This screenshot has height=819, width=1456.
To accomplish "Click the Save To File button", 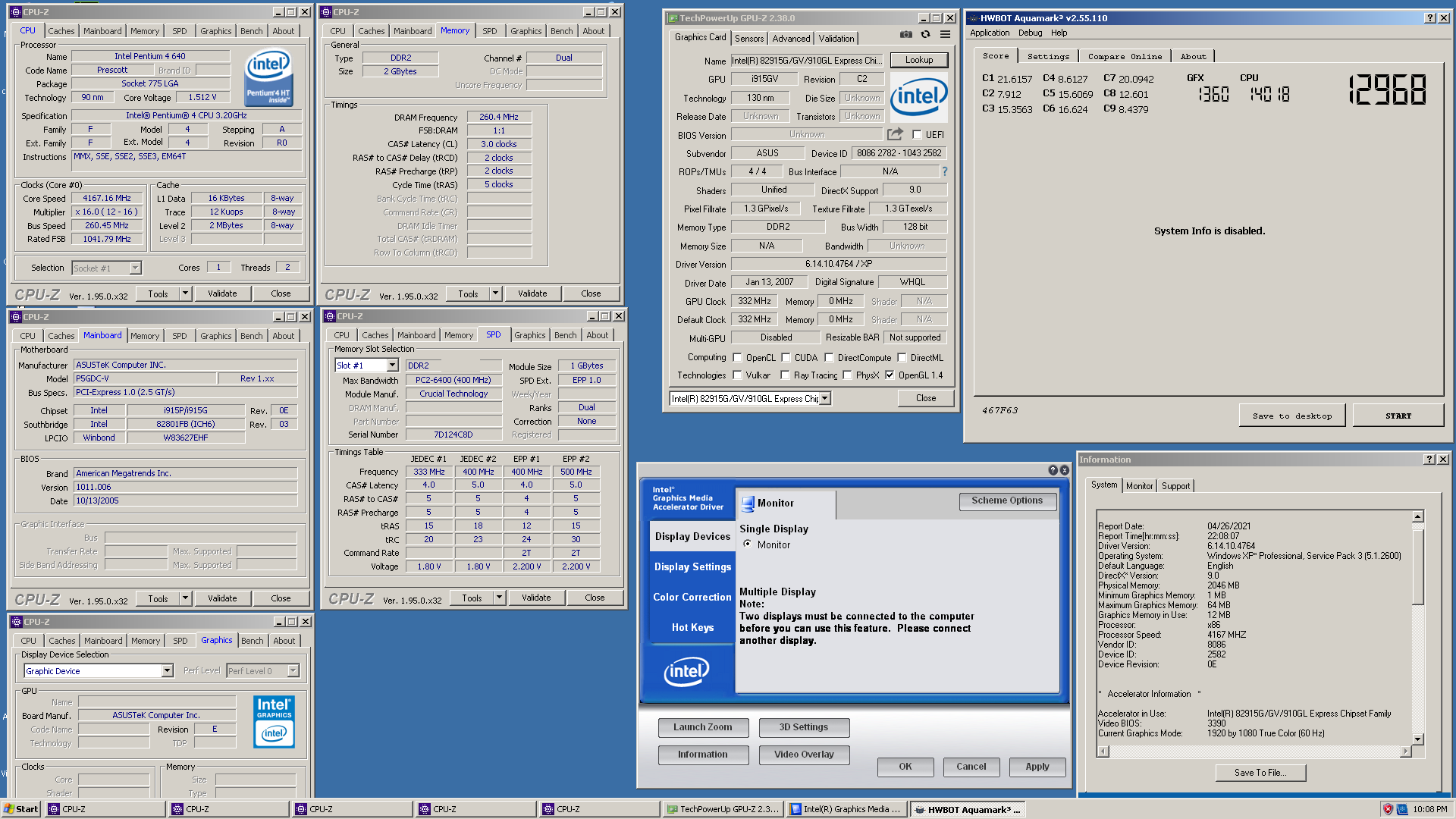I will click(1260, 773).
